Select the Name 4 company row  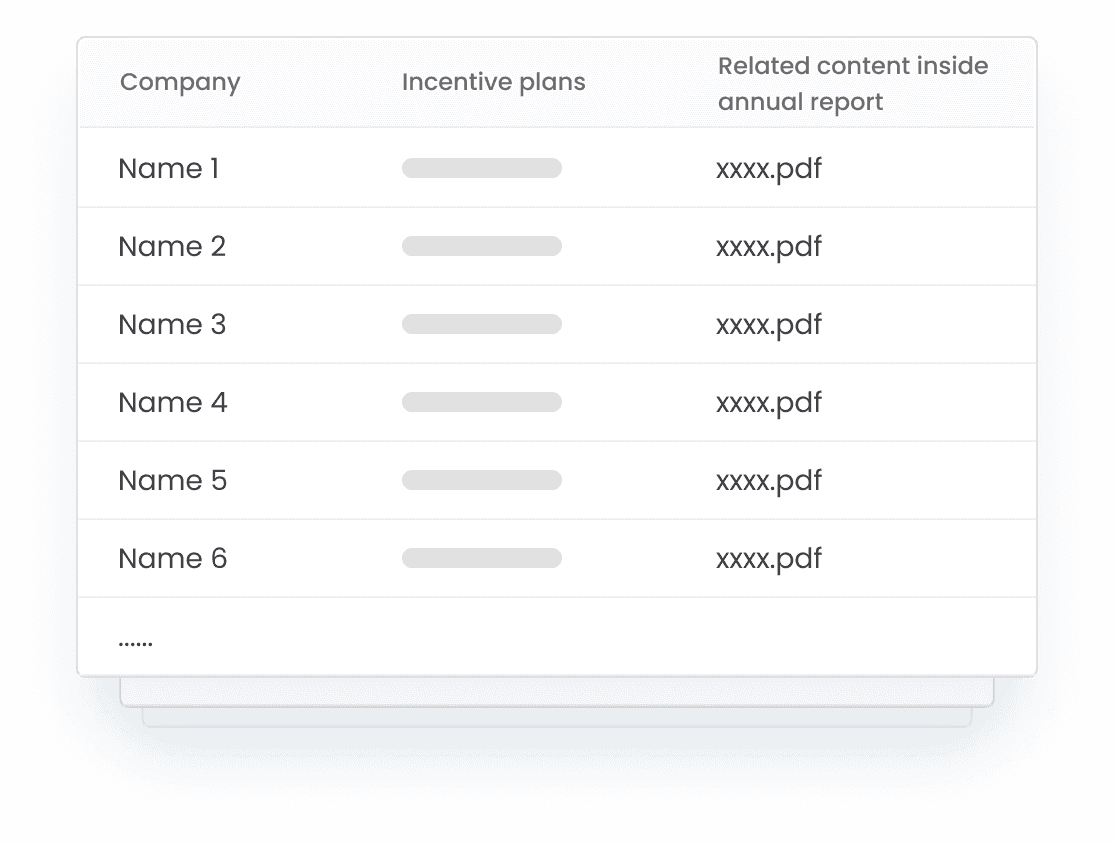coord(172,402)
